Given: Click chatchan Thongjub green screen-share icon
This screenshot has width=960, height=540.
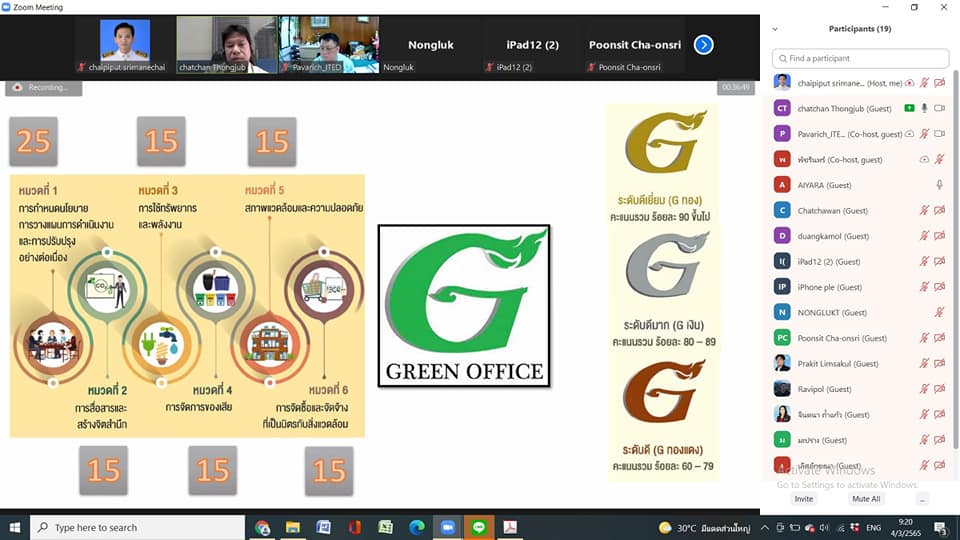Looking at the screenshot, I should (909, 108).
